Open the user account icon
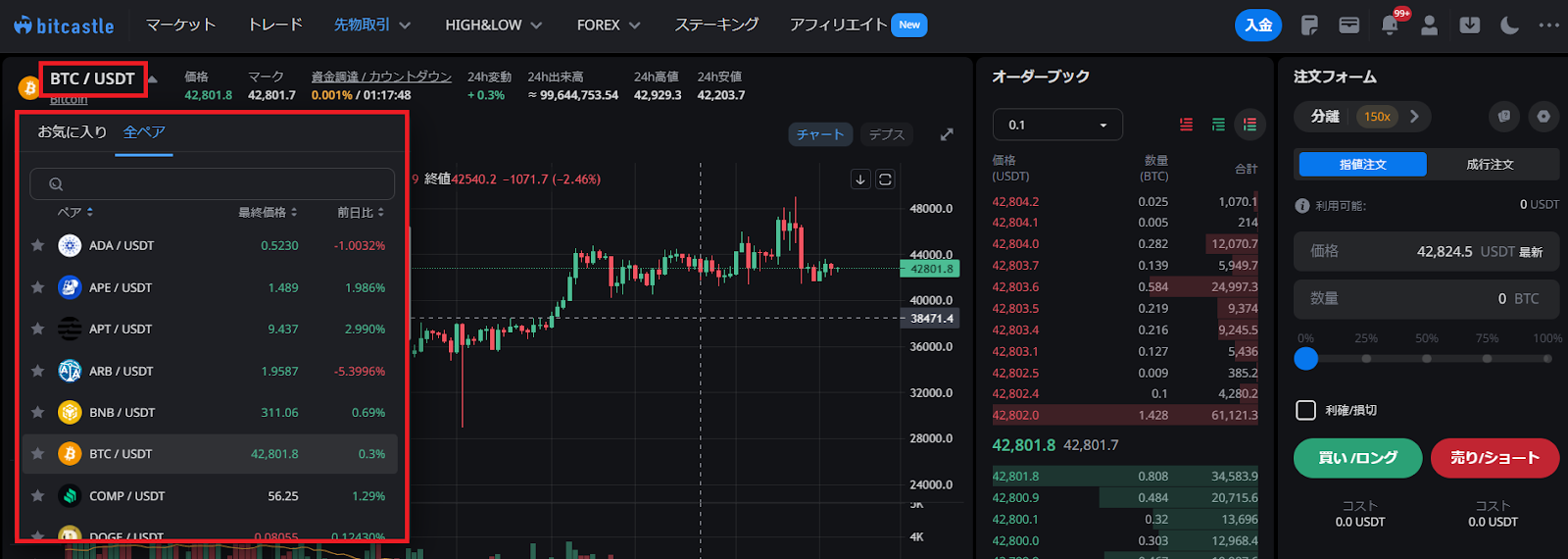The image size is (1568, 559). [x=1430, y=25]
